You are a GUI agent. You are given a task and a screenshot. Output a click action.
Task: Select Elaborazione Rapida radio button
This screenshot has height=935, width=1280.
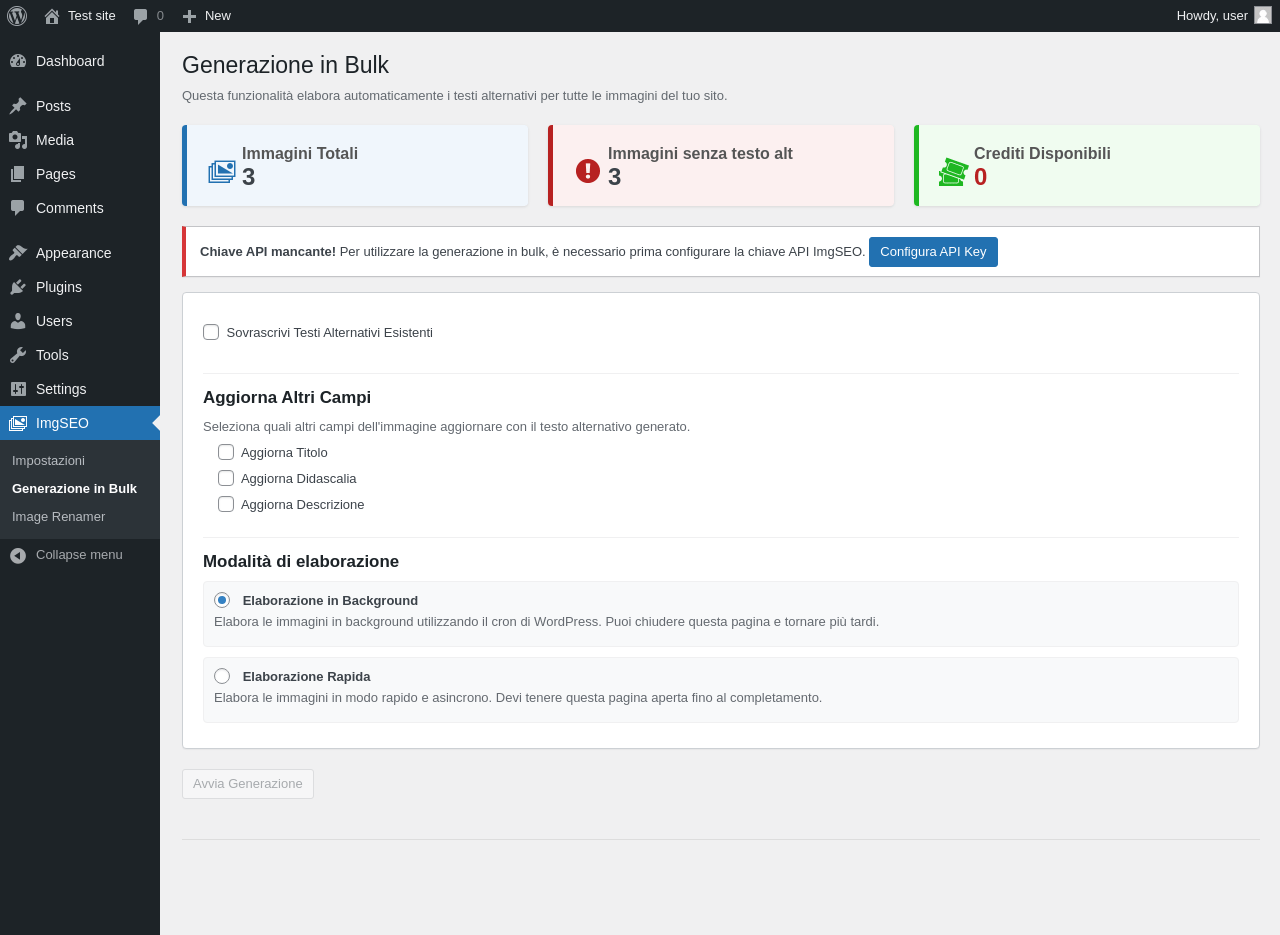coord(222,676)
